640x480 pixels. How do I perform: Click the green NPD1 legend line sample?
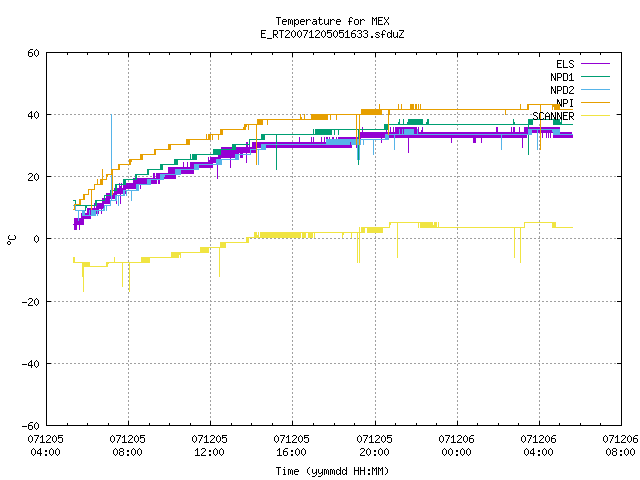[x=595, y=77]
